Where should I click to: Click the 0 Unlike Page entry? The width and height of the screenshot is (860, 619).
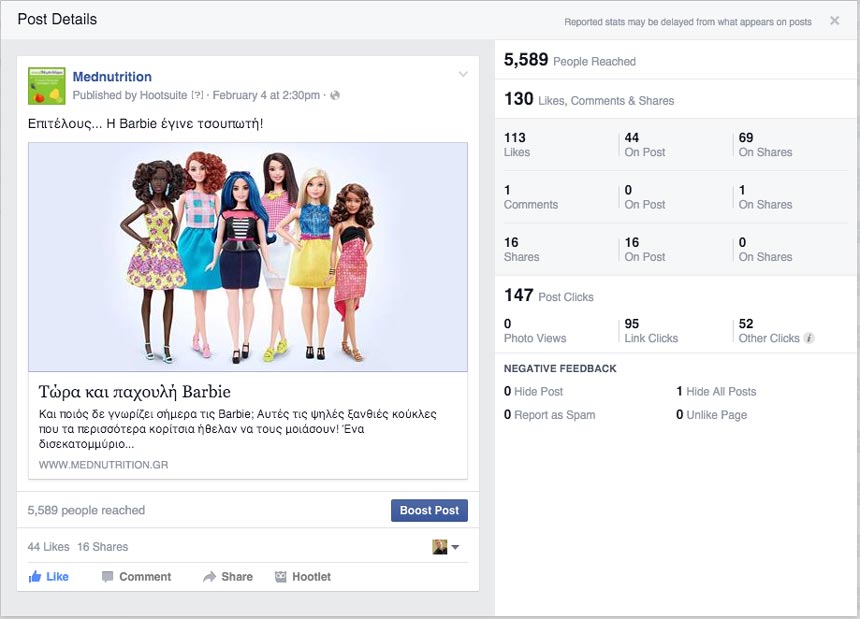(711, 415)
